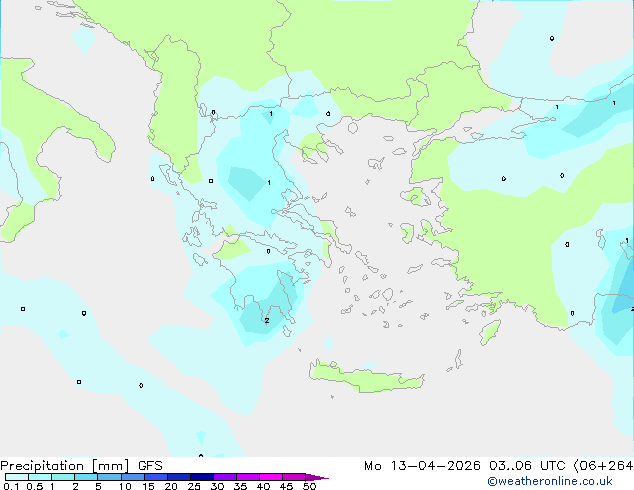Pick the magenta 40–45 mm legend swatch
Screen dimensions: 634x490
coord(271,477)
